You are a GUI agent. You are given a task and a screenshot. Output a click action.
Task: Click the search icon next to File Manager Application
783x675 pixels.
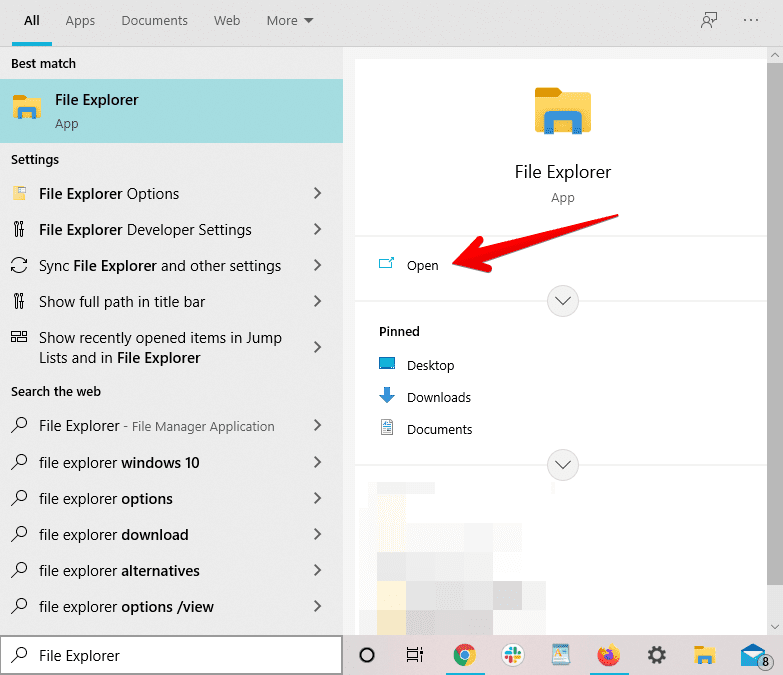point(19,425)
